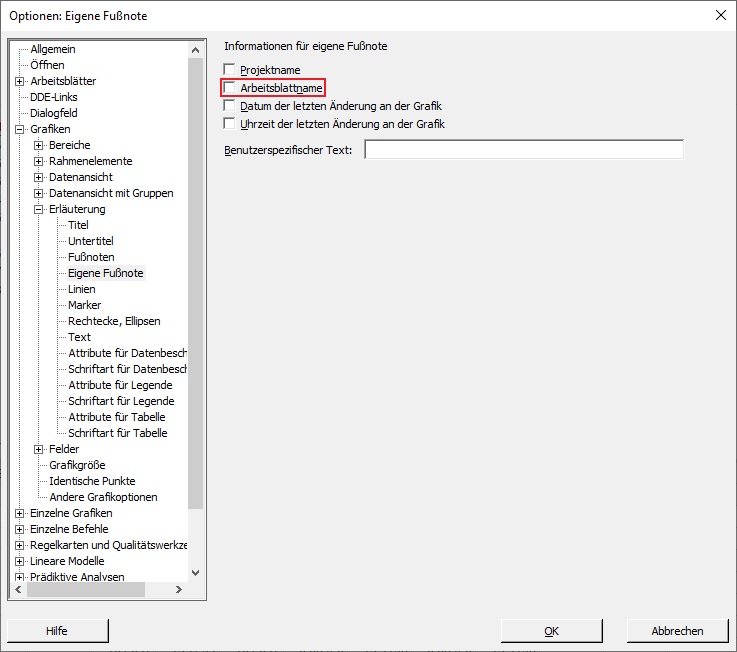The width and height of the screenshot is (737, 652).
Task: Select Attribute für Tabelle
Action: [x=117, y=417]
